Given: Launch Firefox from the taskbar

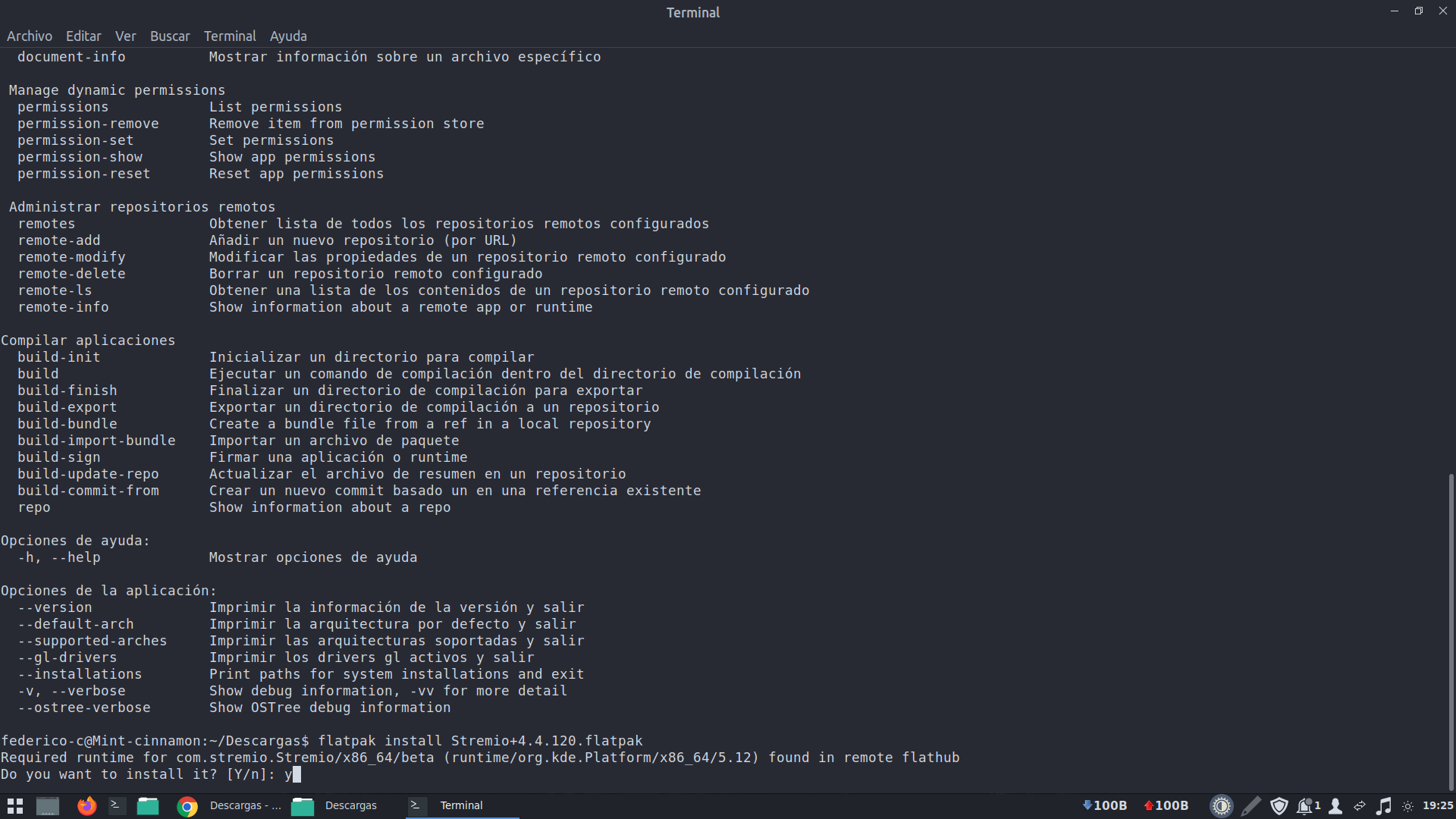Looking at the screenshot, I should (87, 806).
